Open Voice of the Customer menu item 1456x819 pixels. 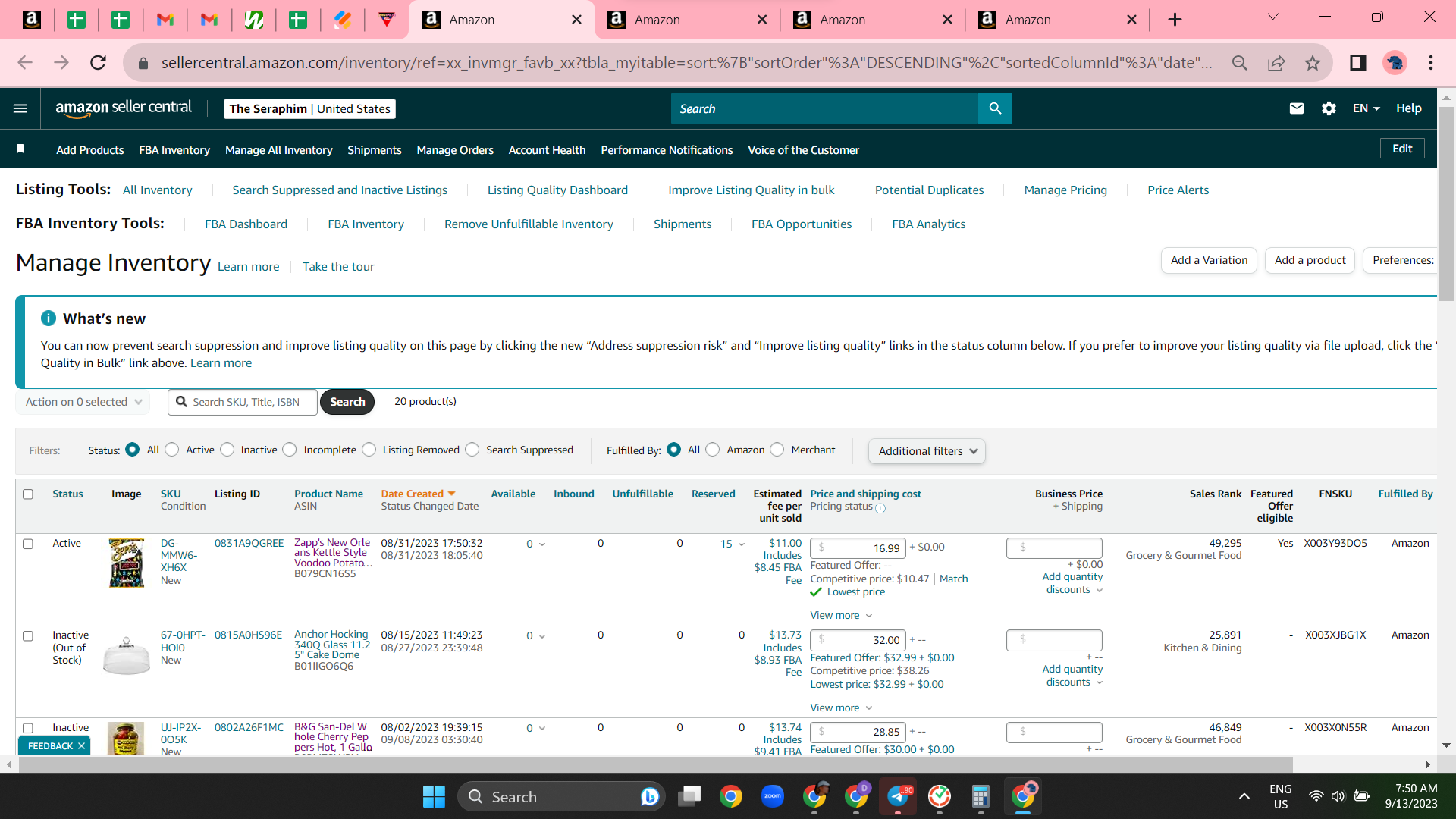[803, 150]
